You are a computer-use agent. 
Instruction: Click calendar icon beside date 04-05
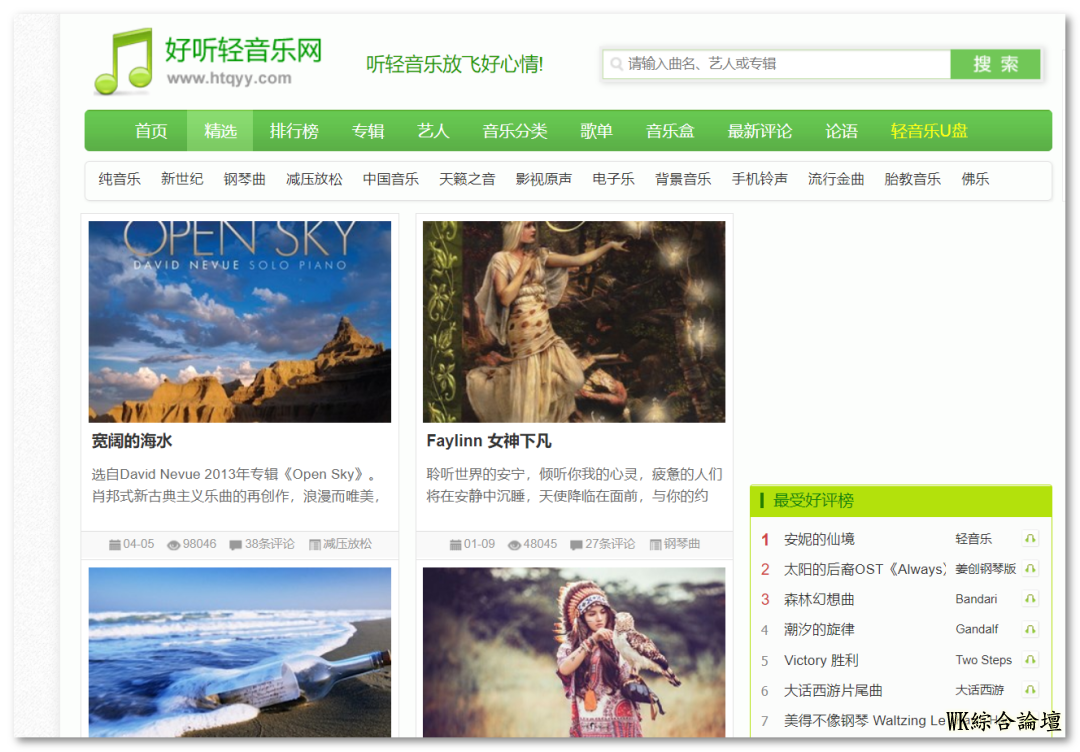point(115,545)
